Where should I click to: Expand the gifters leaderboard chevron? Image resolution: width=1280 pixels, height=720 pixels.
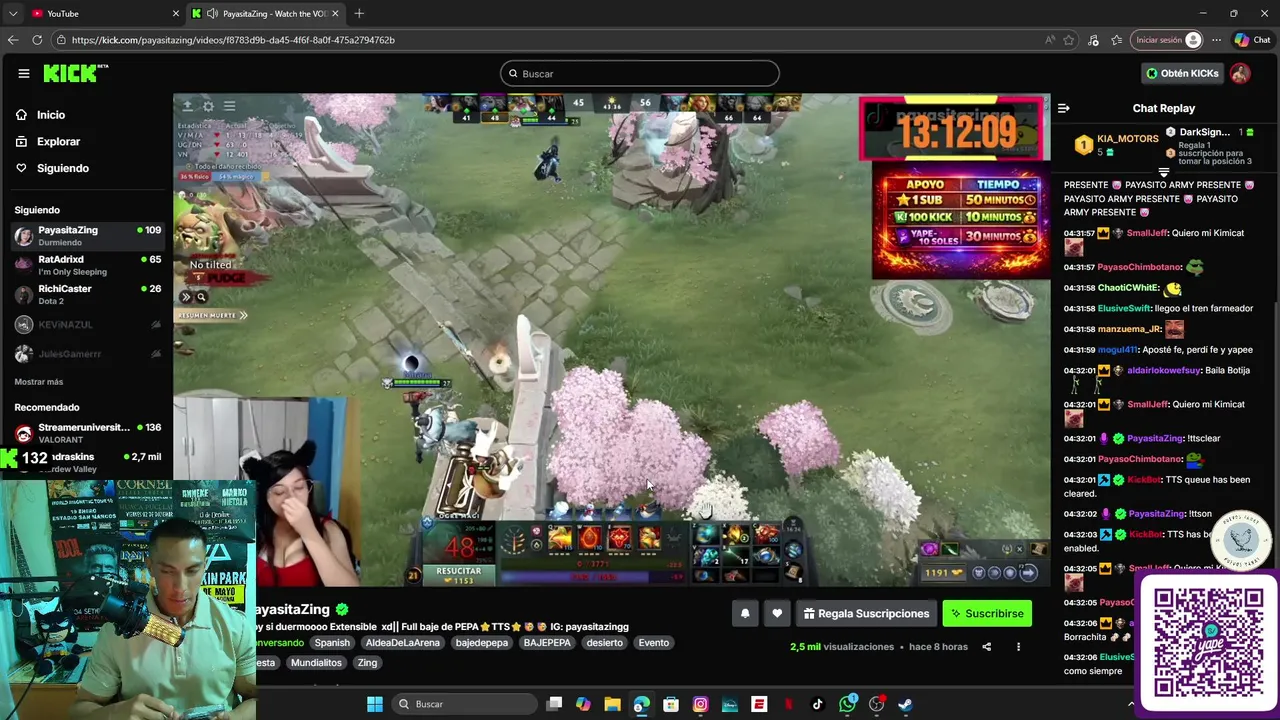(x=1163, y=172)
